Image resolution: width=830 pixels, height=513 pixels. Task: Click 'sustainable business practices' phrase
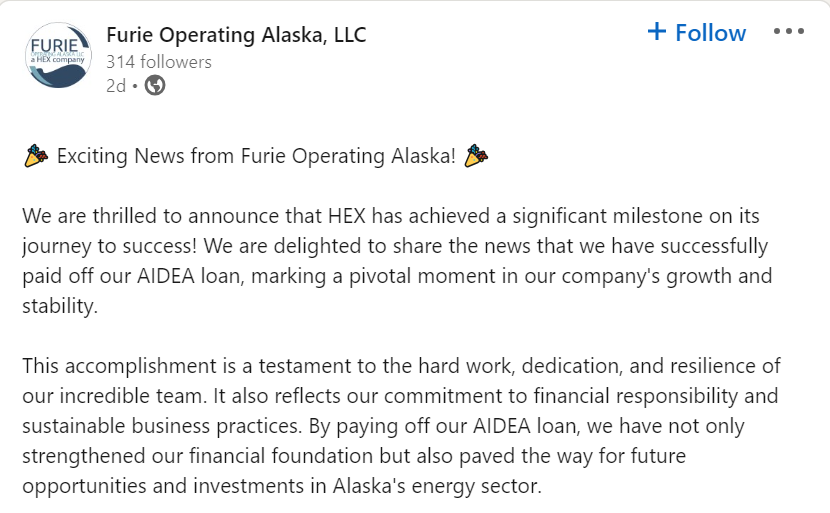click(x=162, y=426)
